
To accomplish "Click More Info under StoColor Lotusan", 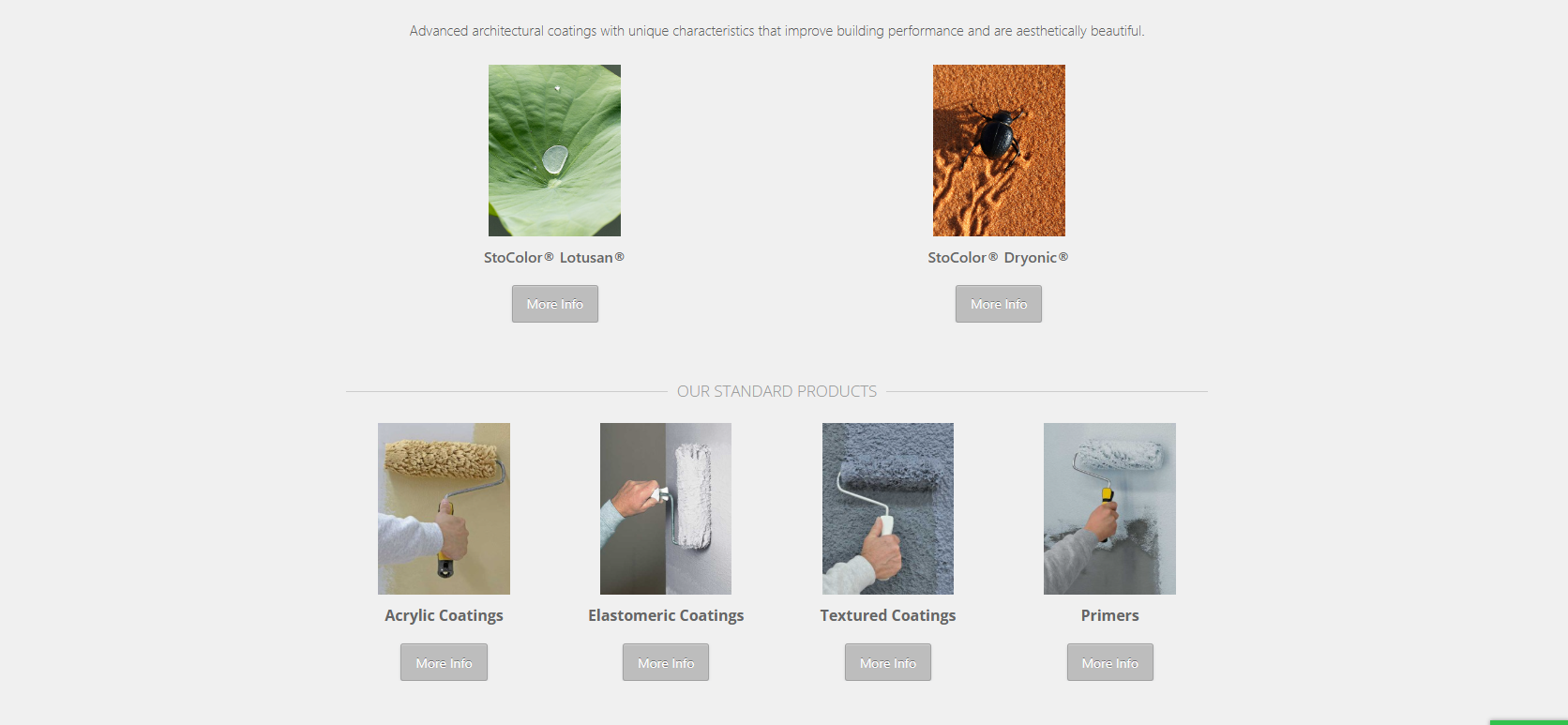I will pos(555,304).
